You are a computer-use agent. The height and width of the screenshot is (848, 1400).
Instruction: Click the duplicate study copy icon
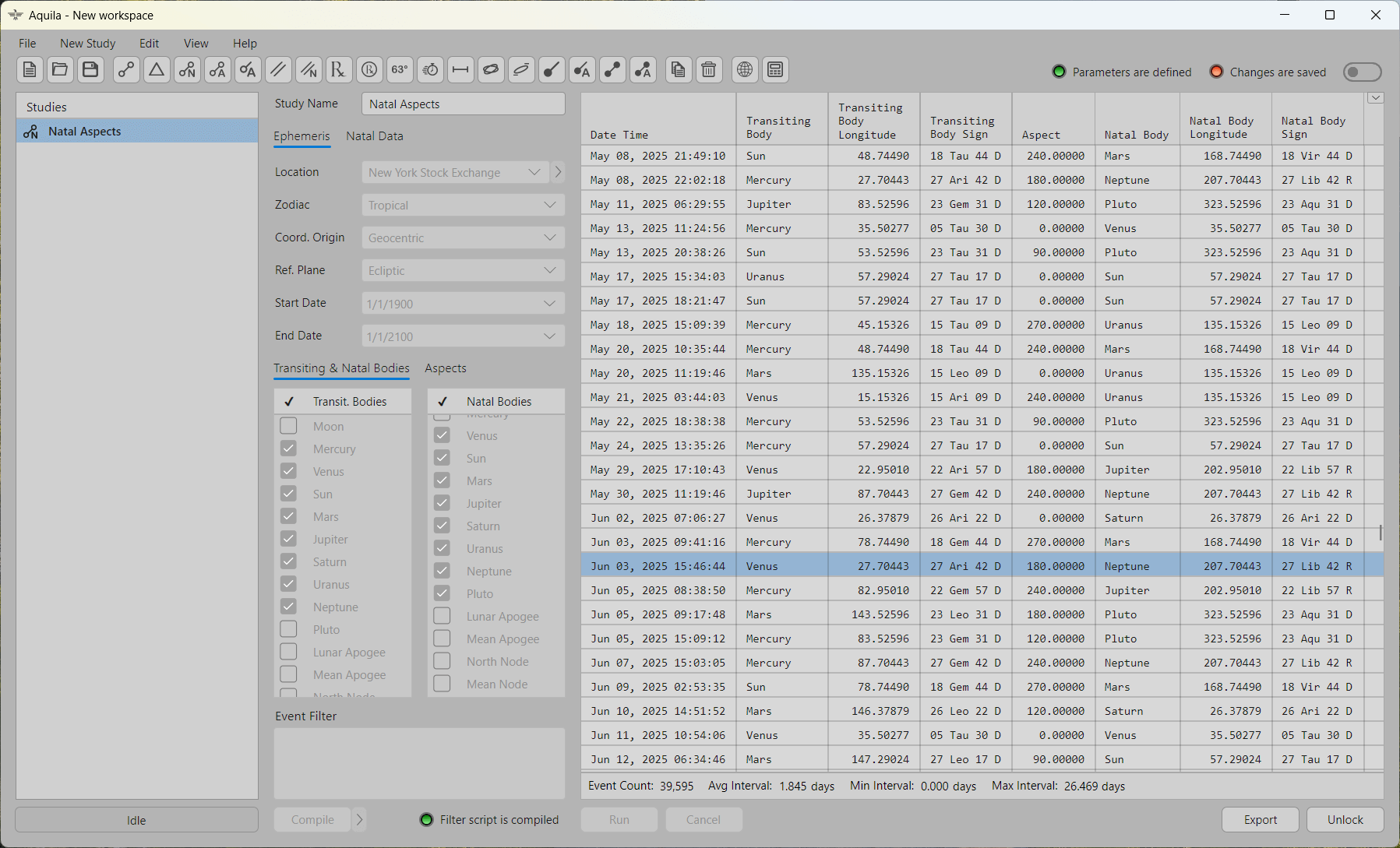point(679,70)
